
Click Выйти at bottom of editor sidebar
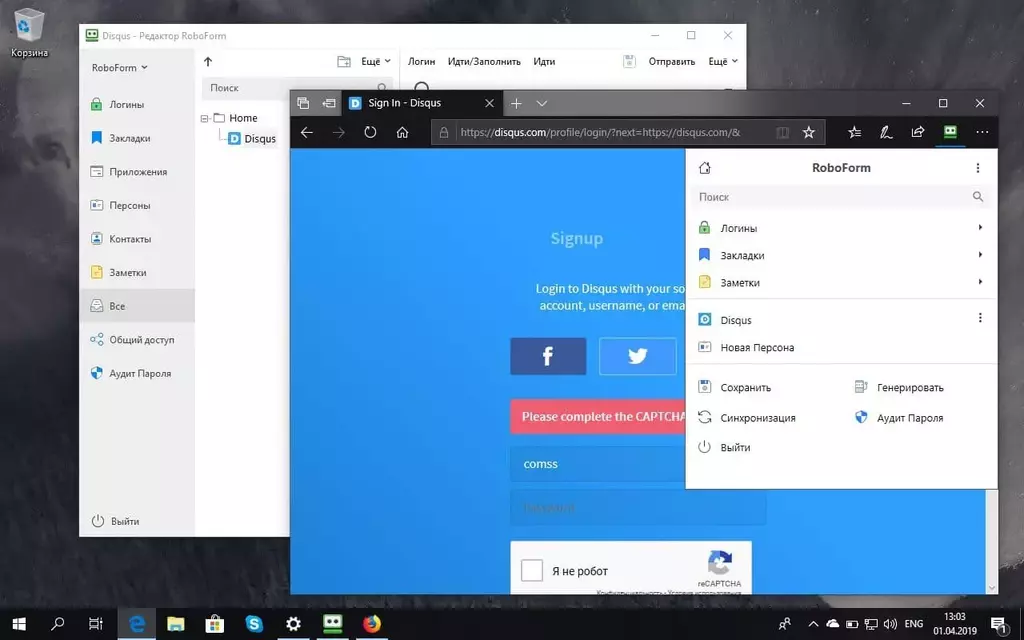[116, 521]
